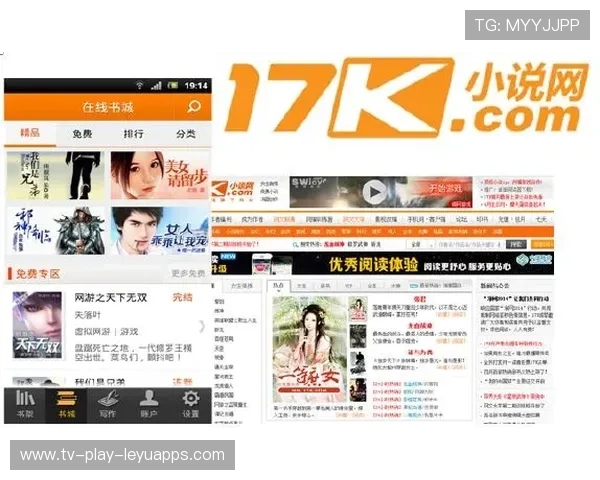This screenshot has width=600, height=480.
Task: Open third small silhouette cover thumbnail
Action: [358, 363]
